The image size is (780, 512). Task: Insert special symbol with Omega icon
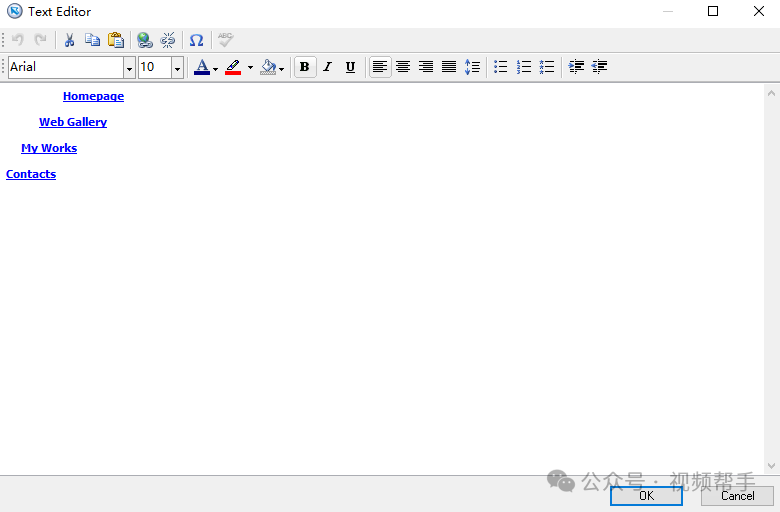[x=196, y=40]
